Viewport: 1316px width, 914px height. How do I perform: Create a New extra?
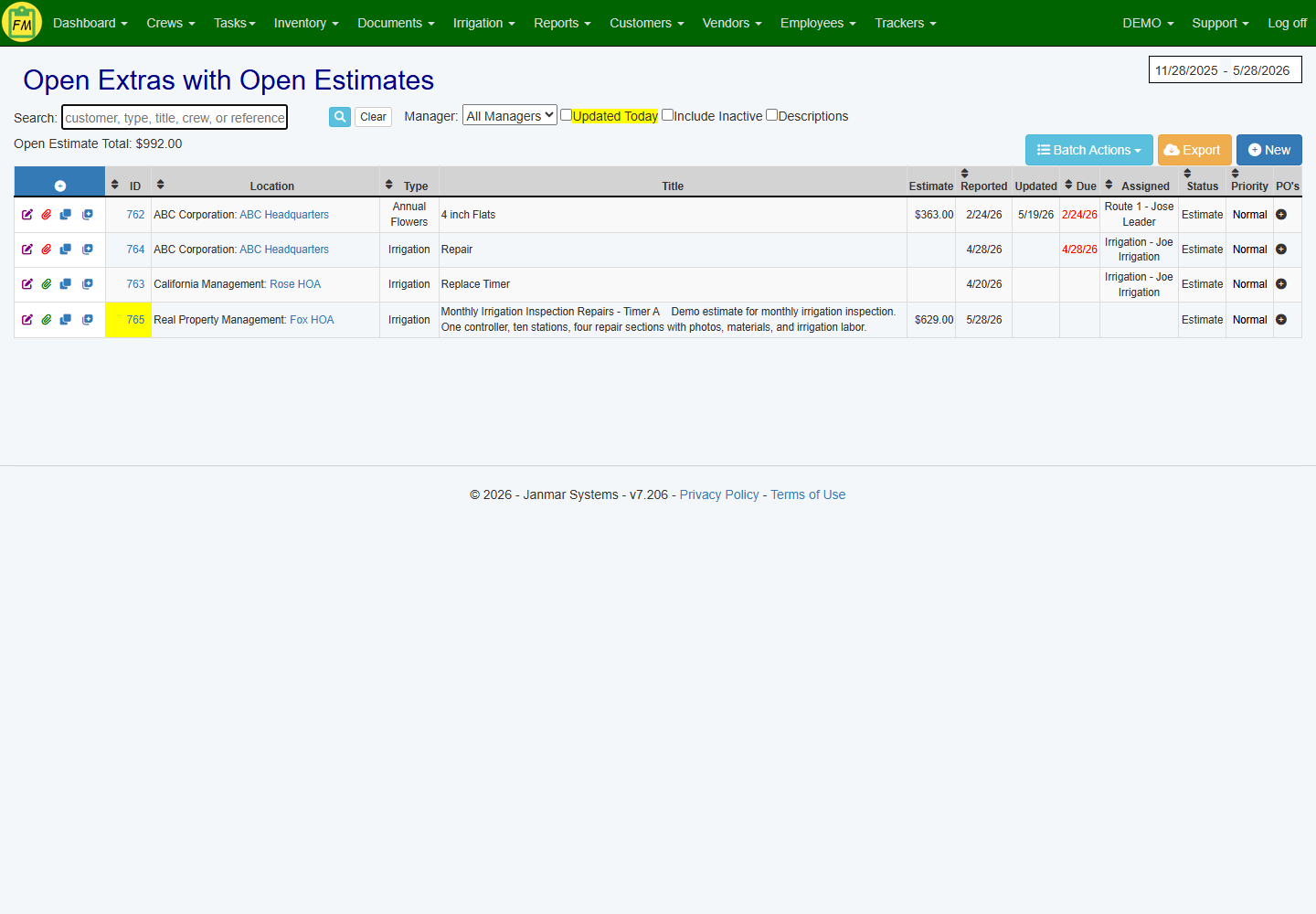click(1269, 150)
